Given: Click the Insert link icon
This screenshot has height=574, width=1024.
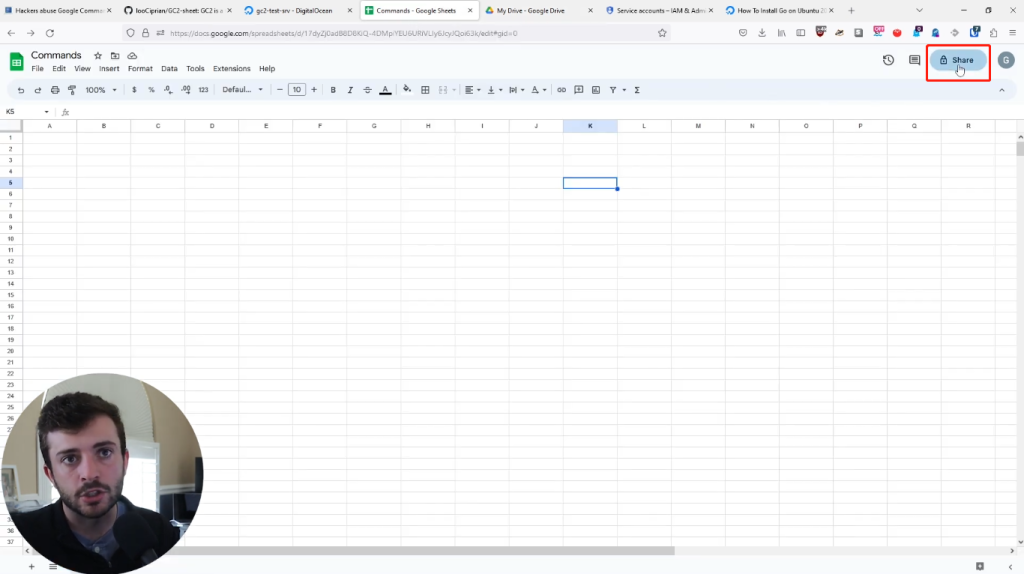Looking at the screenshot, I should [x=562, y=90].
